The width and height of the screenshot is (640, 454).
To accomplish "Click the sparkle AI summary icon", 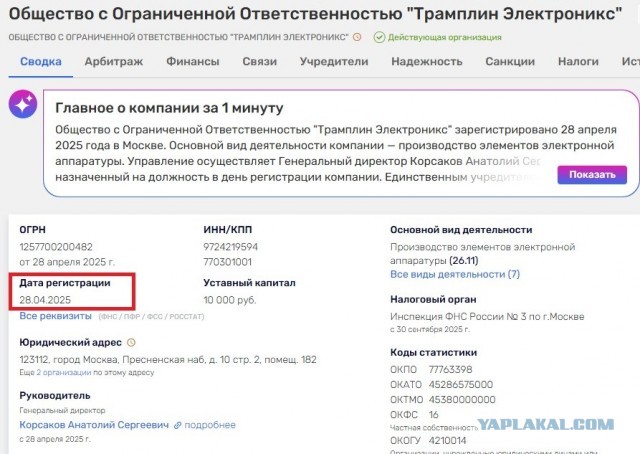I will pos(23,104).
